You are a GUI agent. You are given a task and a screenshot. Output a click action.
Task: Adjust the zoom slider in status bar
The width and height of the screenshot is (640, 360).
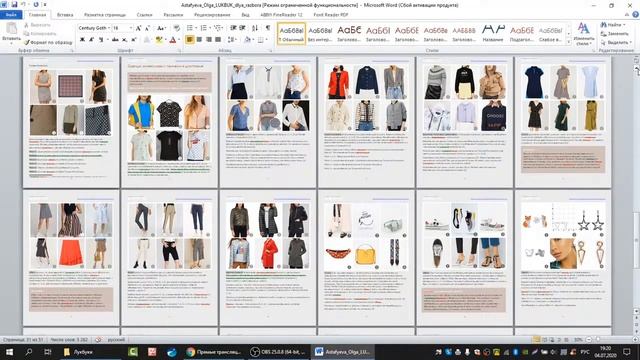click(x=598, y=340)
